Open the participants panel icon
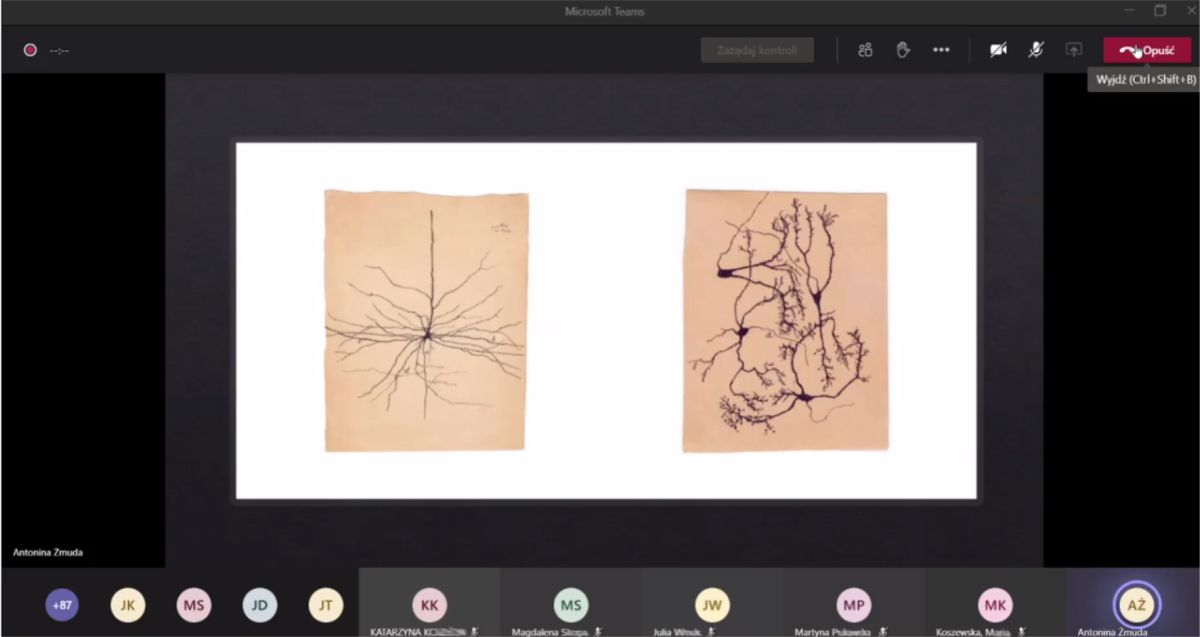The width and height of the screenshot is (1200, 637). point(865,50)
